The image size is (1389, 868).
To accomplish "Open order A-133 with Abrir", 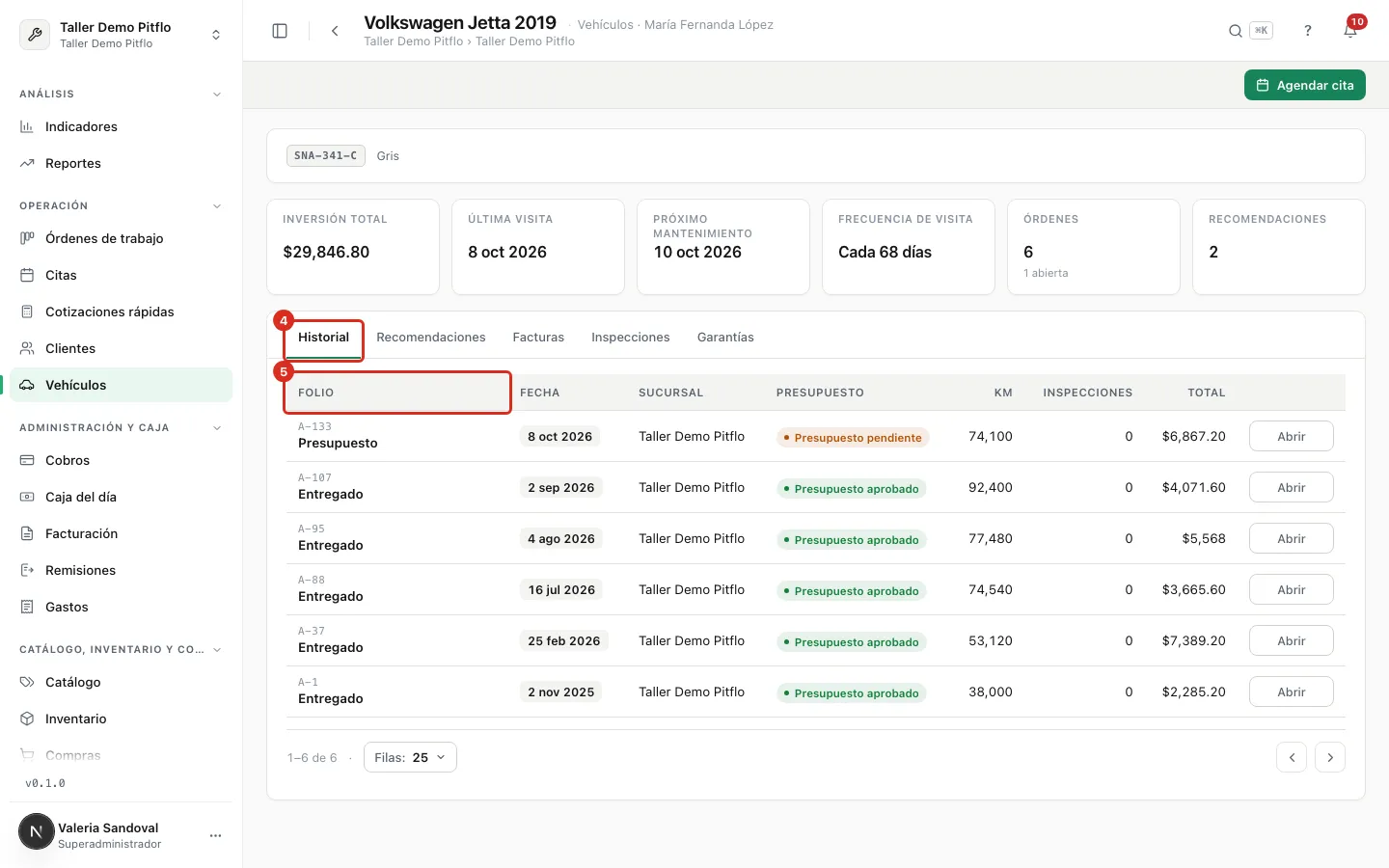I will click(1292, 436).
